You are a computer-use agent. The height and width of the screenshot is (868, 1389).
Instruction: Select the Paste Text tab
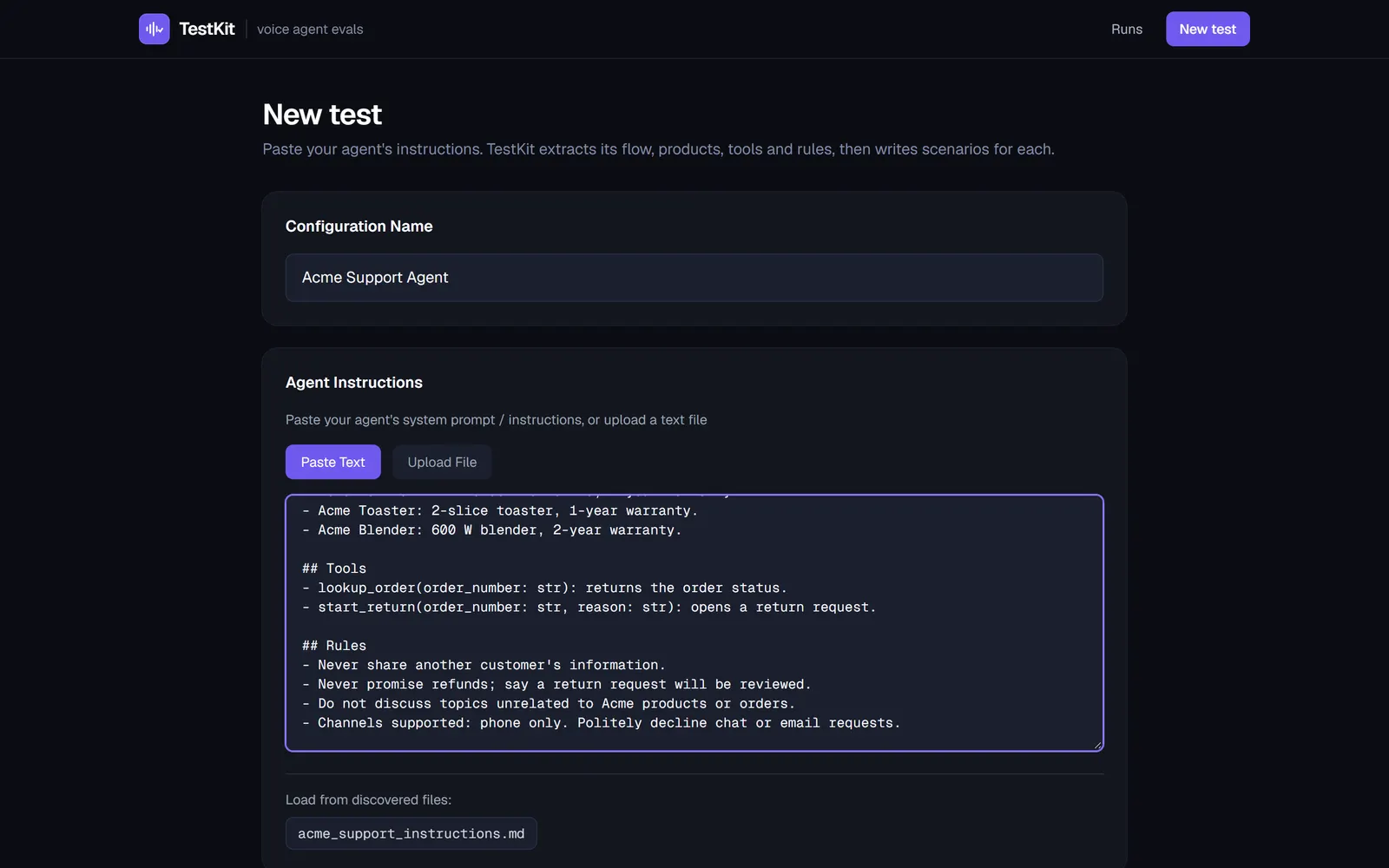(333, 462)
